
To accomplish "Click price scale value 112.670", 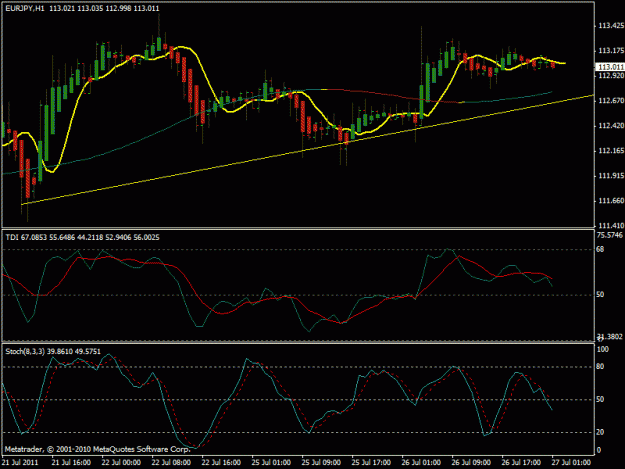I will pyautogui.click(x=611, y=101).
